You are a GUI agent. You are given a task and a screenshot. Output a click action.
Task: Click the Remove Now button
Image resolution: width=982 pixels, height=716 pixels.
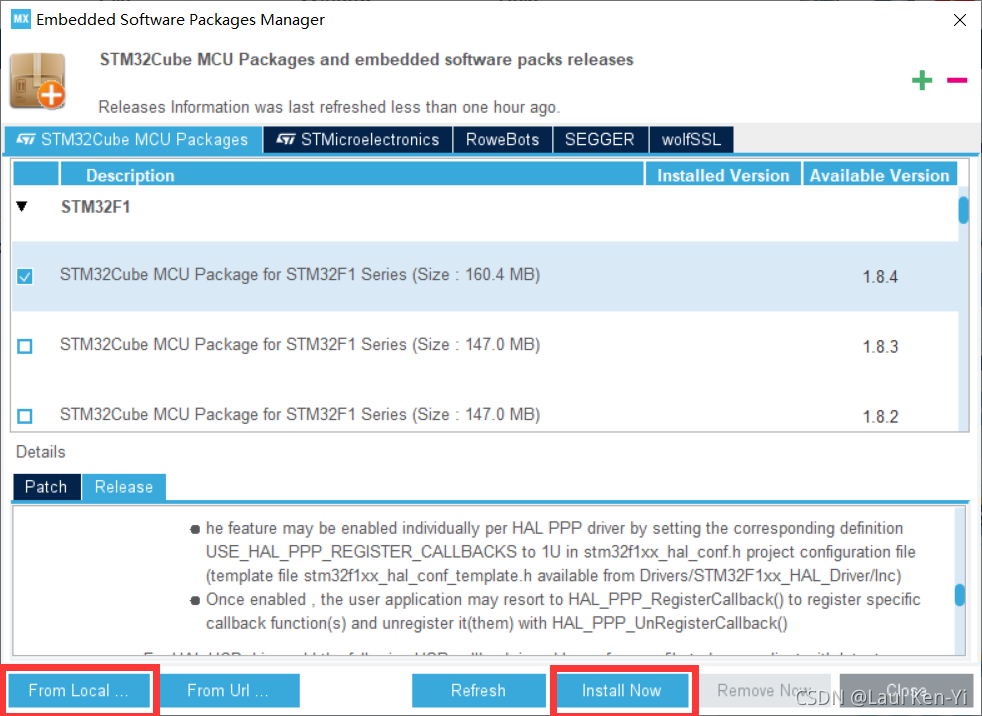(765, 690)
